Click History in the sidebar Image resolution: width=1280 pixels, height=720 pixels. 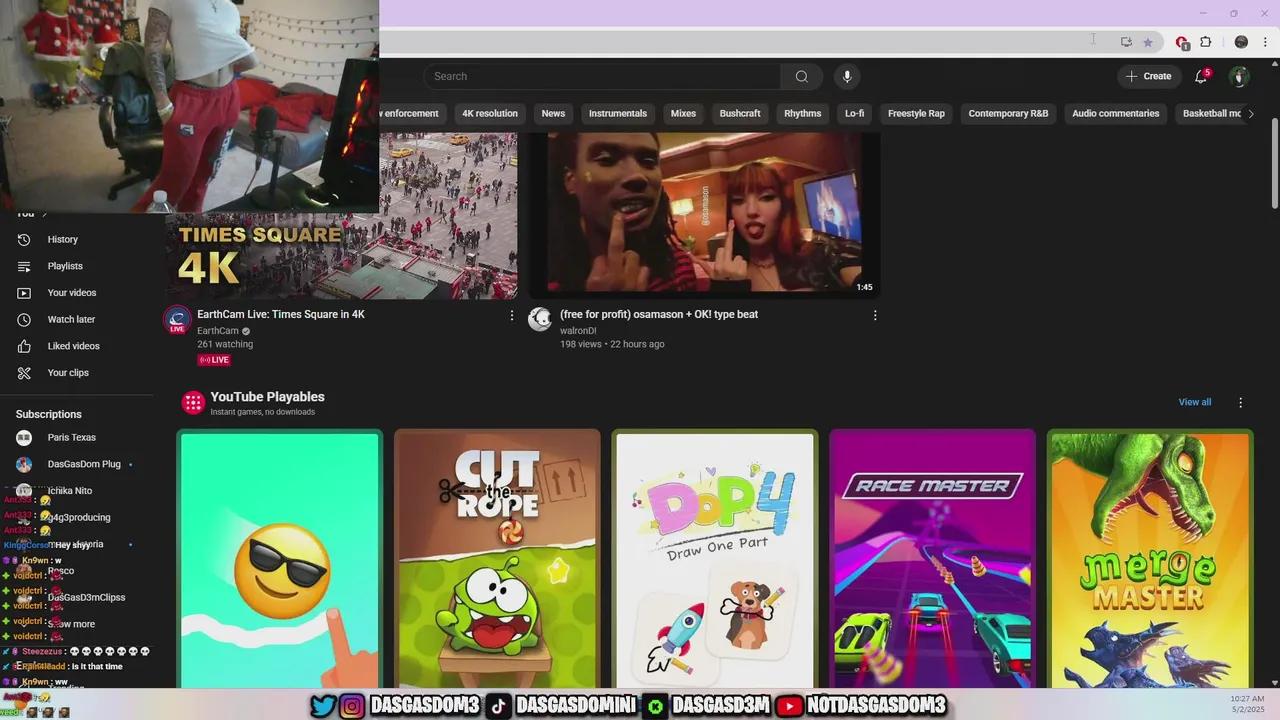[62, 239]
